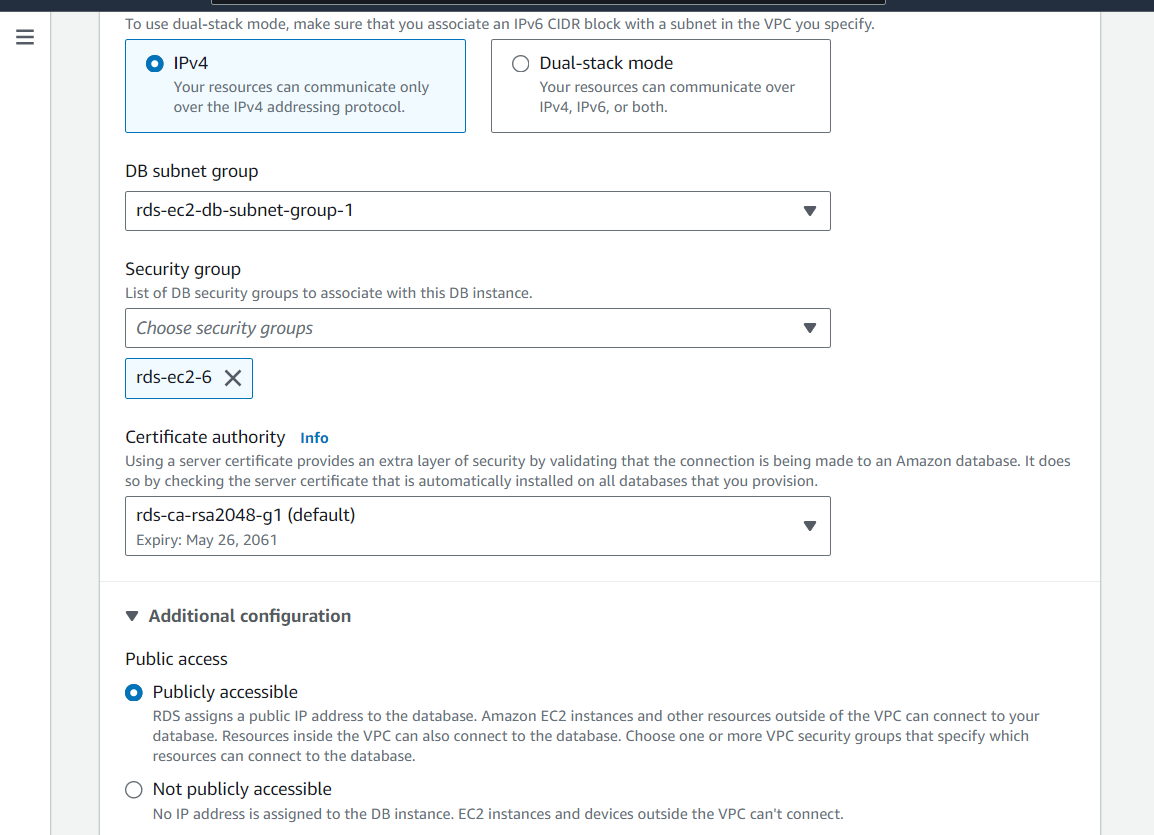Click the Certificate authority dropdown arrow

click(x=809, y=525)
